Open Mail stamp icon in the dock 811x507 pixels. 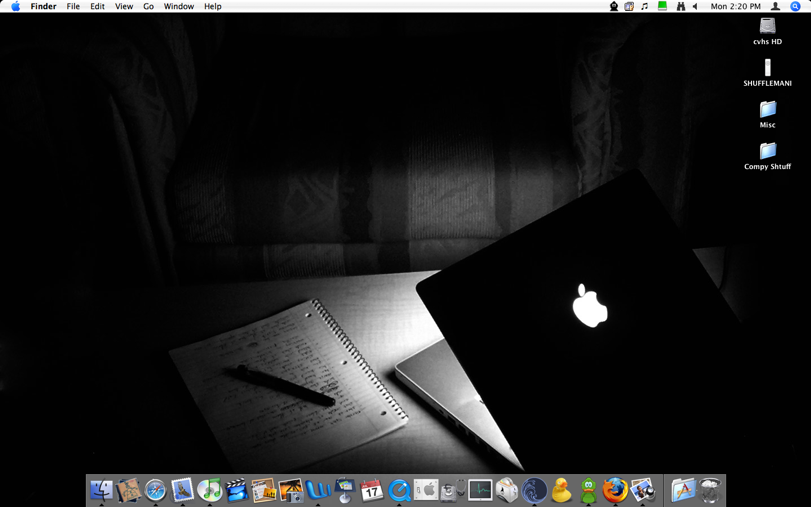182,489
